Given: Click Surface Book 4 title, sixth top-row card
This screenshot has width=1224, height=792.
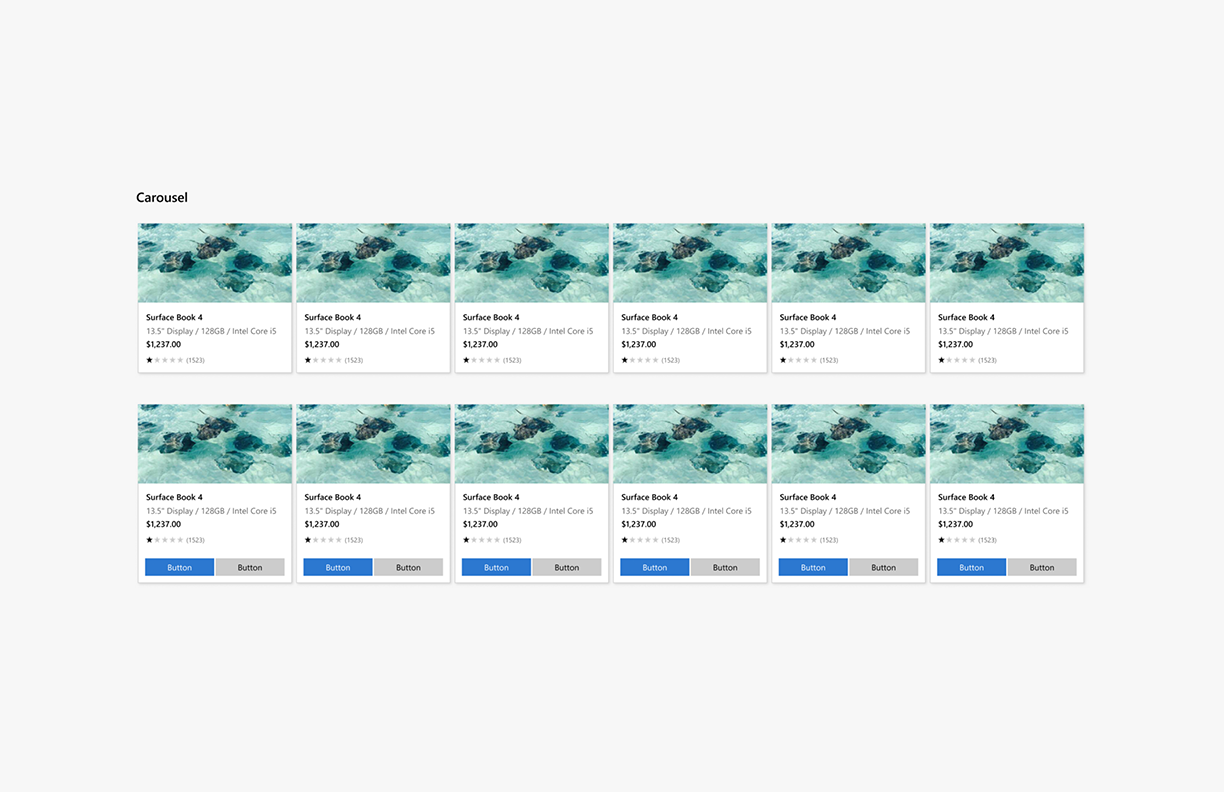Looking at the screenshot, I should [966, 317].
